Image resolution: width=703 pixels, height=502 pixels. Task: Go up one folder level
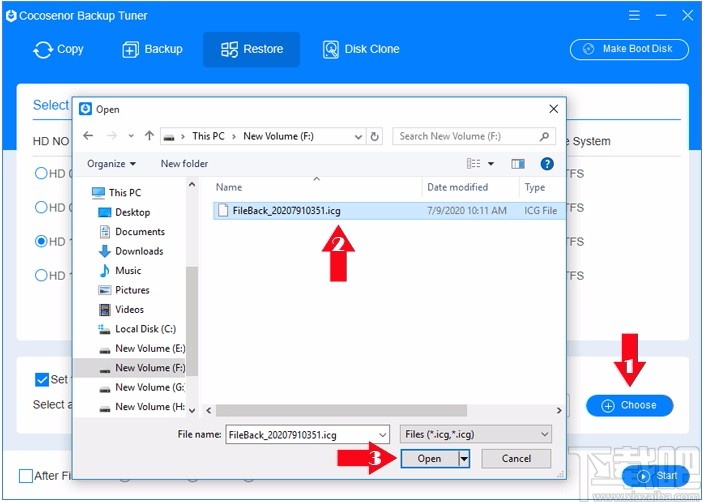(149, 136)
